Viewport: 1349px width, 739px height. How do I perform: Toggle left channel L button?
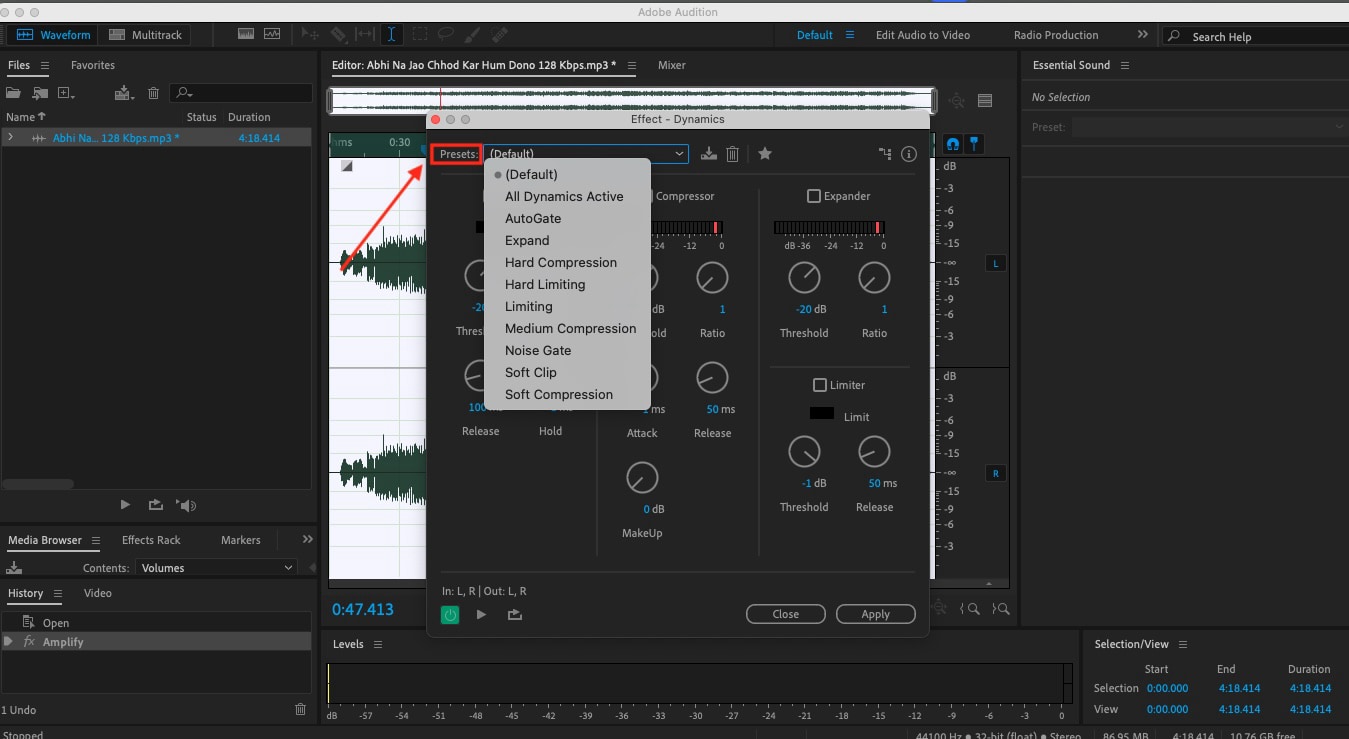click(996, 263)
